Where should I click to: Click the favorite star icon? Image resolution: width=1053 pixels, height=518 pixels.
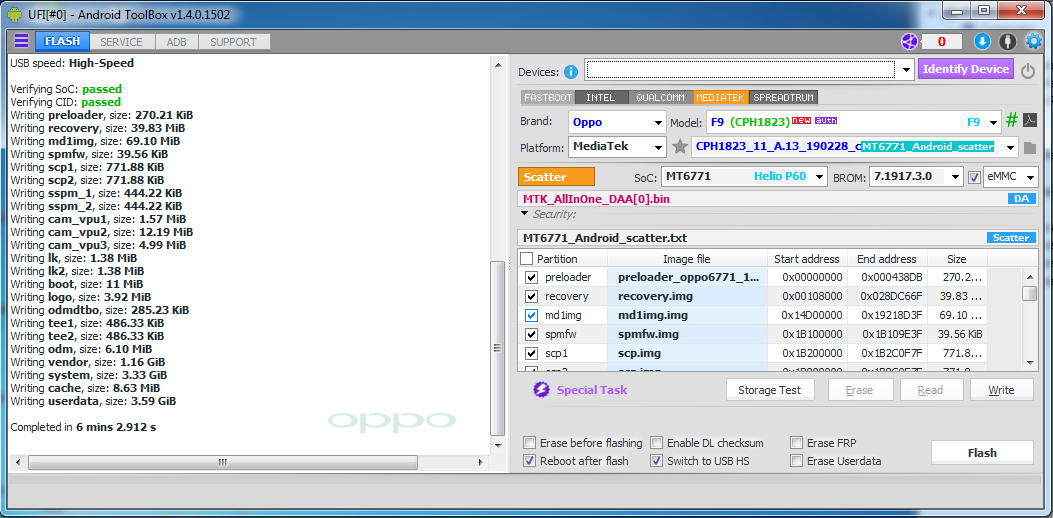coord(680,146)
